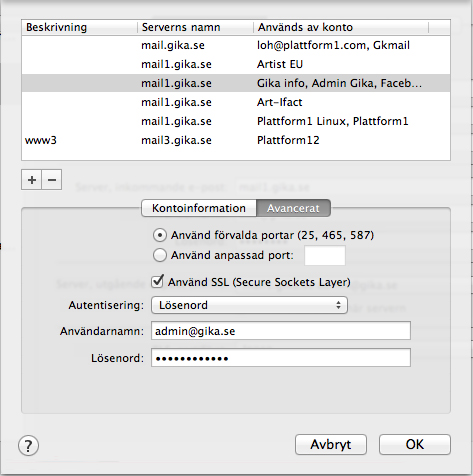473x476 pixels.
Task: Click the Avbryt button
Action: click(331, 444)
